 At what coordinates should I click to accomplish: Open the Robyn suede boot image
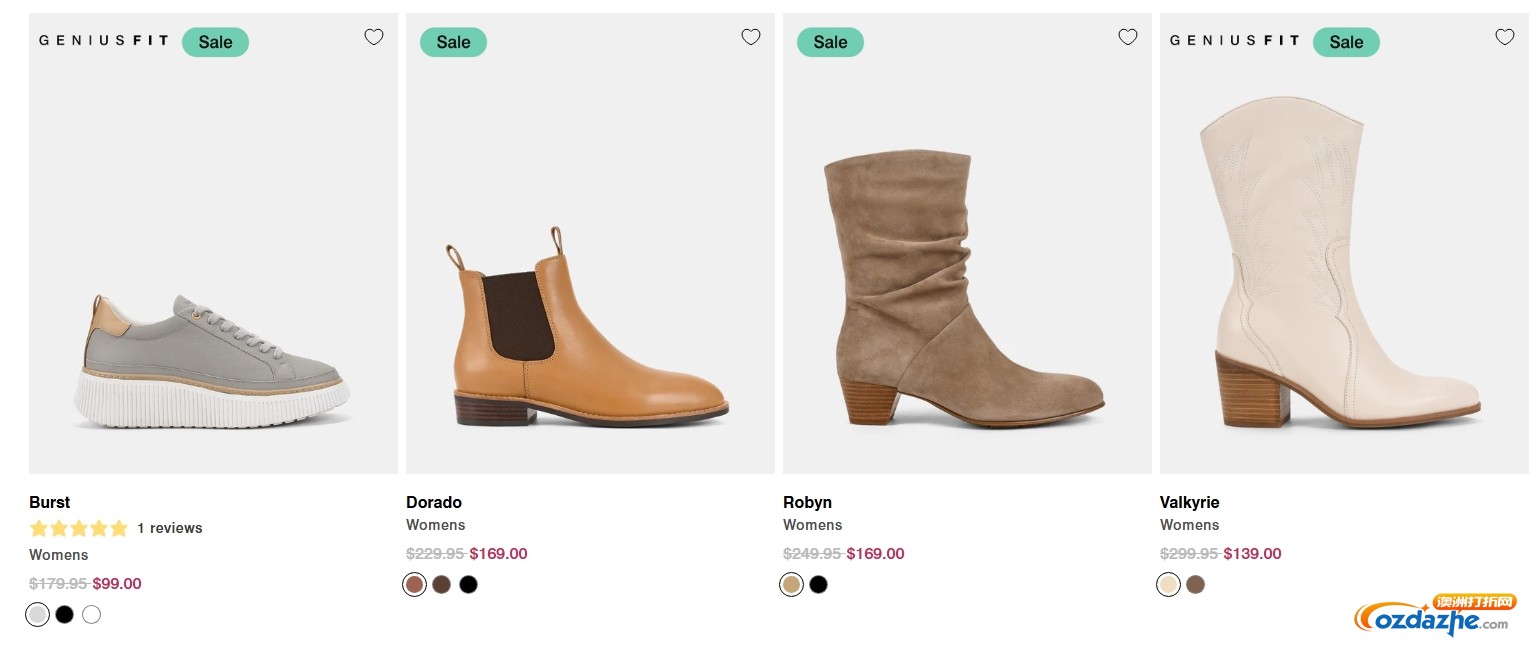960,290
